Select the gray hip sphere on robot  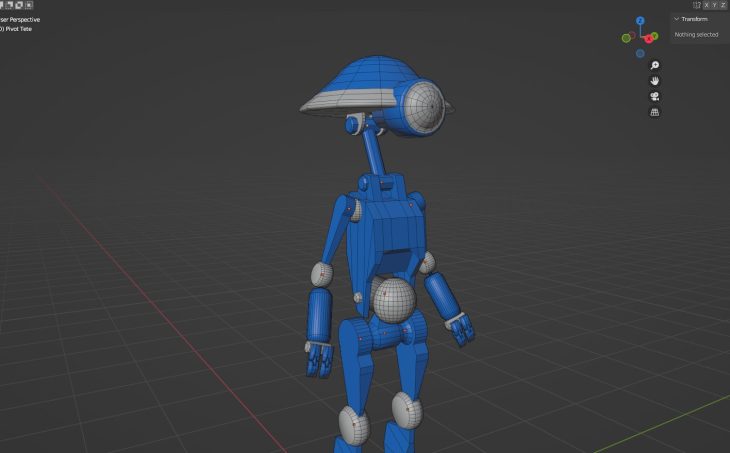pos(393,297)
